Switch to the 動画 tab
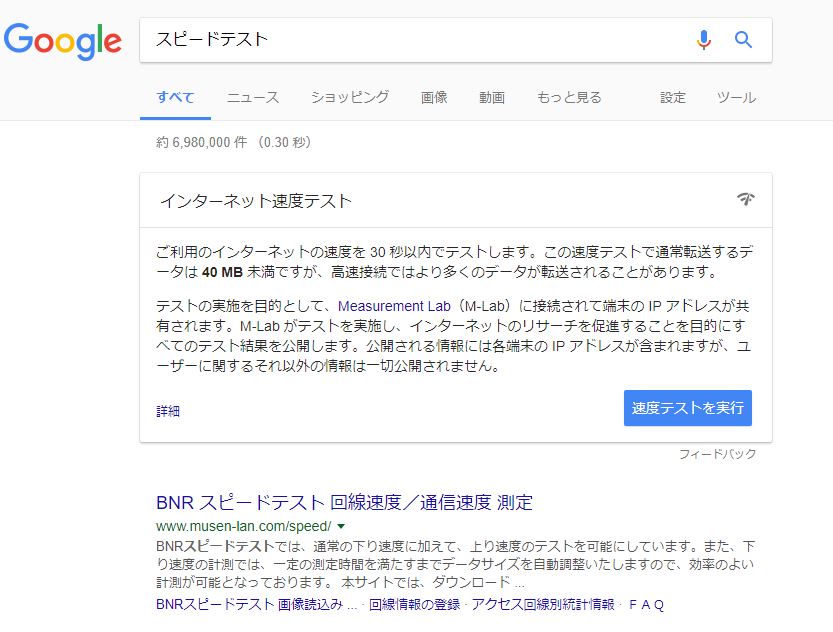 [492, 98]
